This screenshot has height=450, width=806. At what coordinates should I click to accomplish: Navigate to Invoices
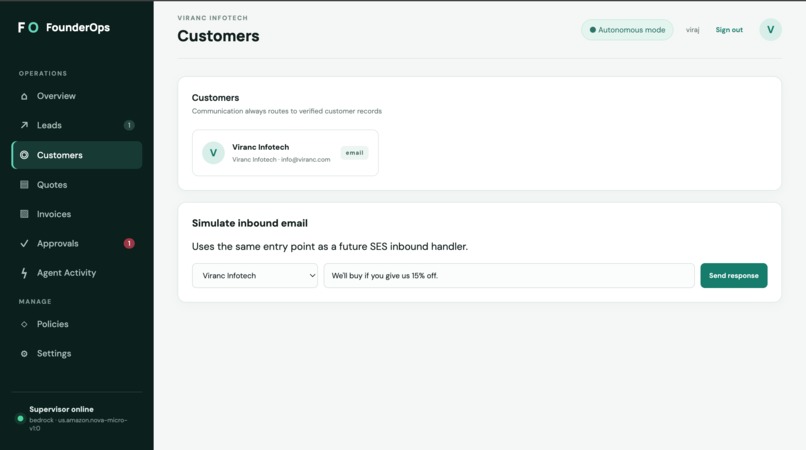click(77, 214)
